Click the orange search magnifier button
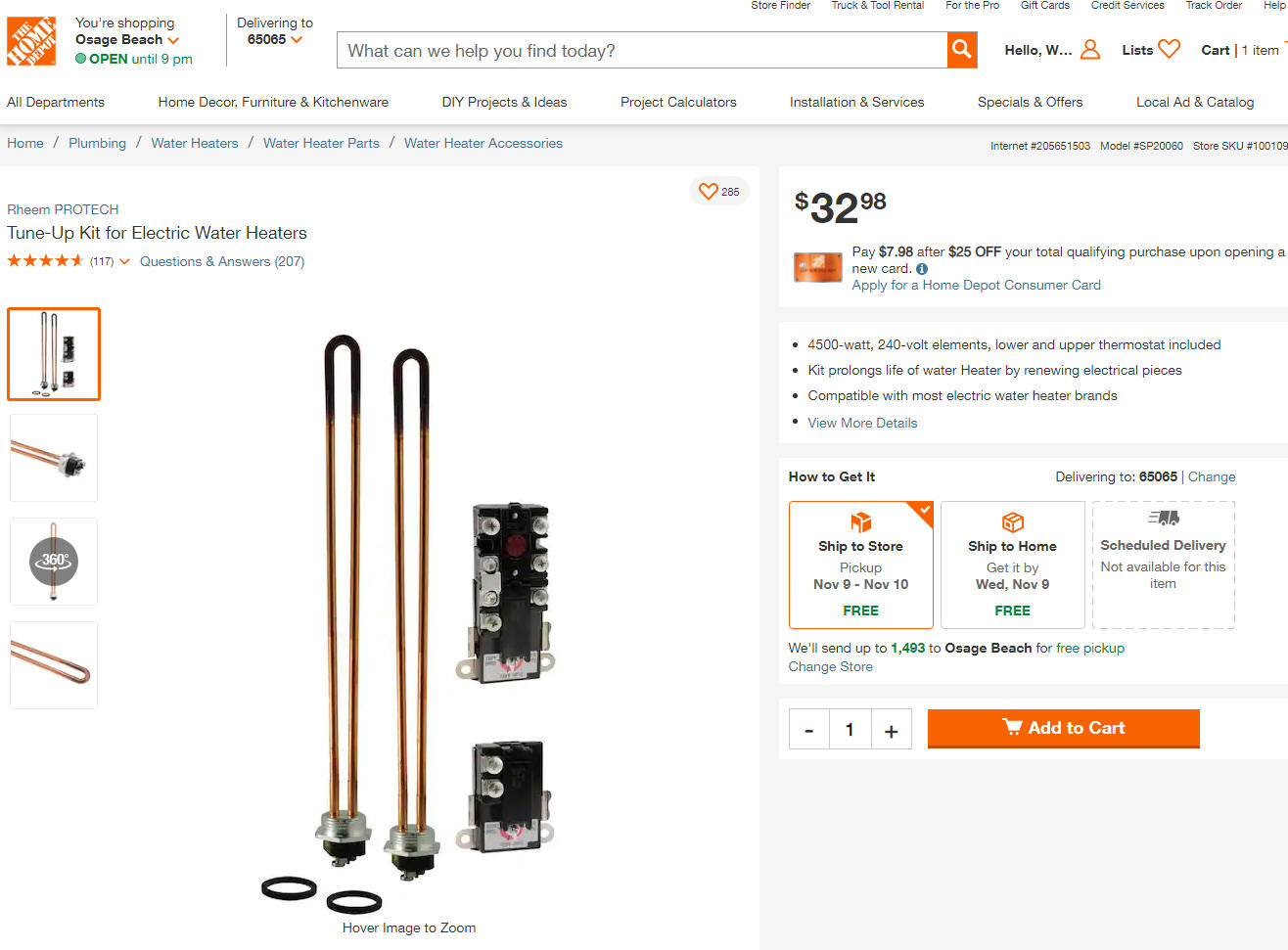1288x950 pixels. pyautogui.click(x=962, y=50)
